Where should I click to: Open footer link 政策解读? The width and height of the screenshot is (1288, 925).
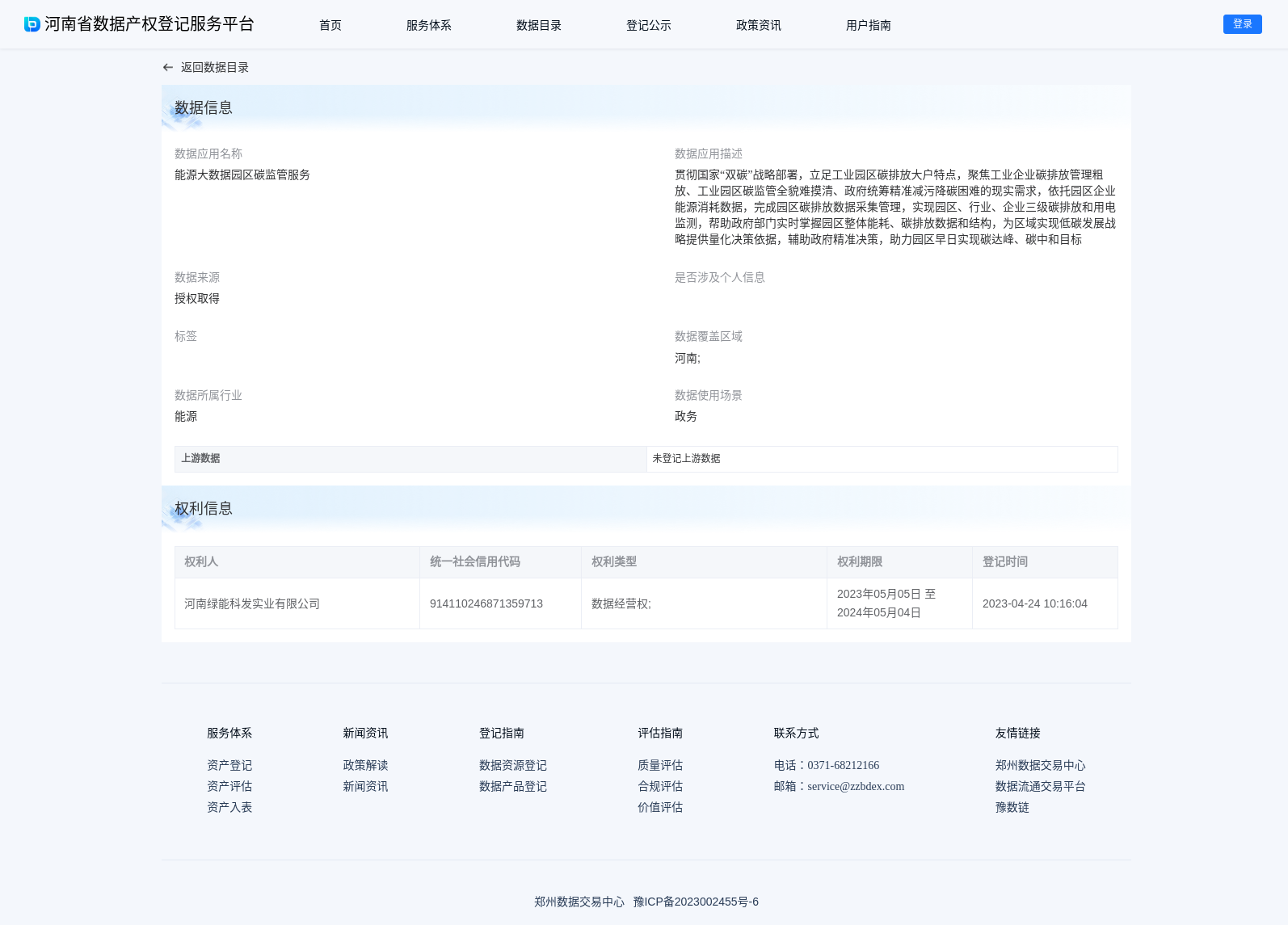click(x=365, y=765)
